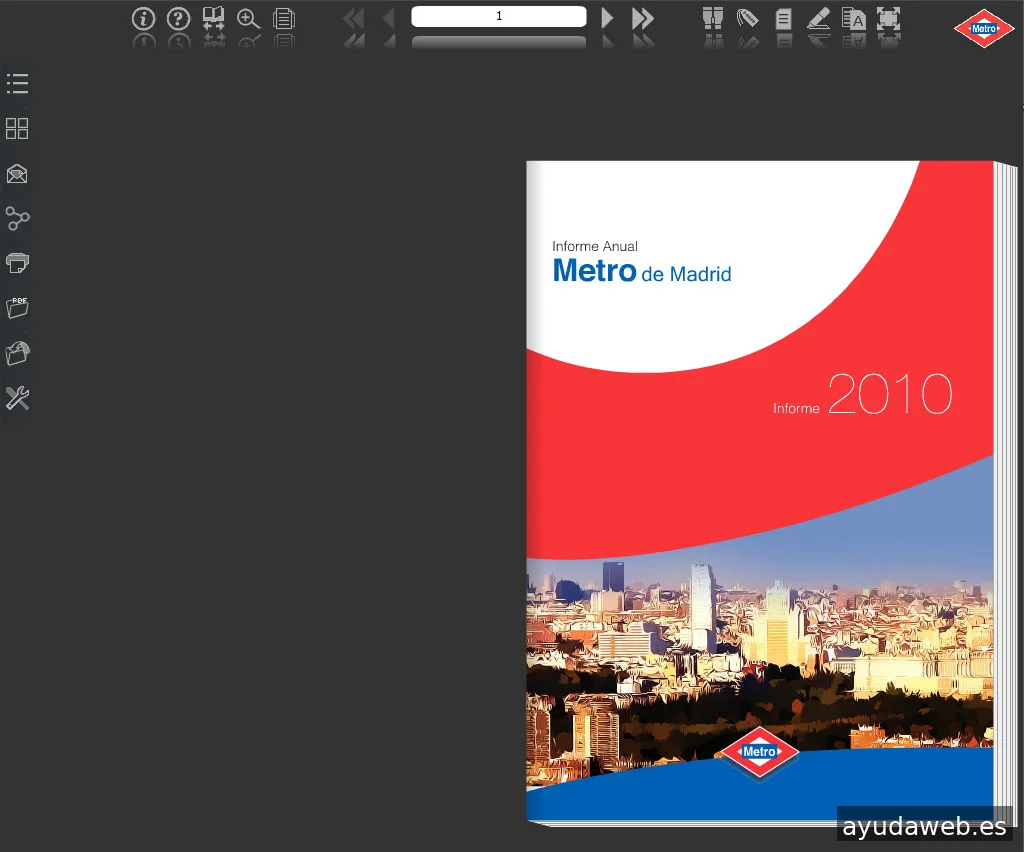Open the share icon in sidebar
Viewport: 1024px width, 852px height.
click(x=17, y=218)
